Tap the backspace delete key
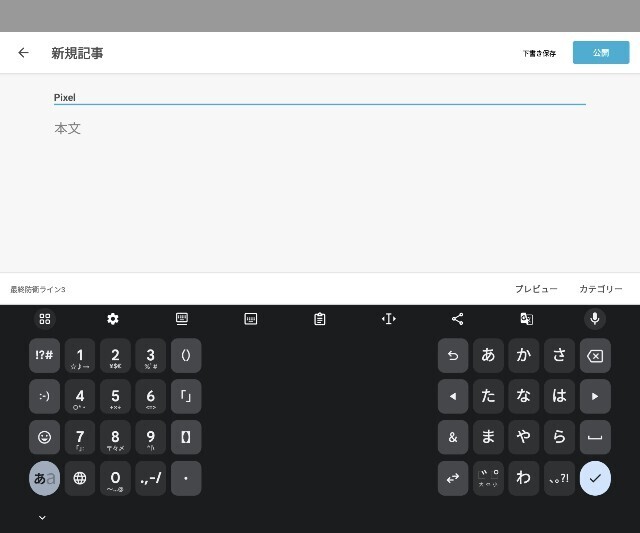The width and height of the screenshot is (640, 533). click(x=595, y=355)
